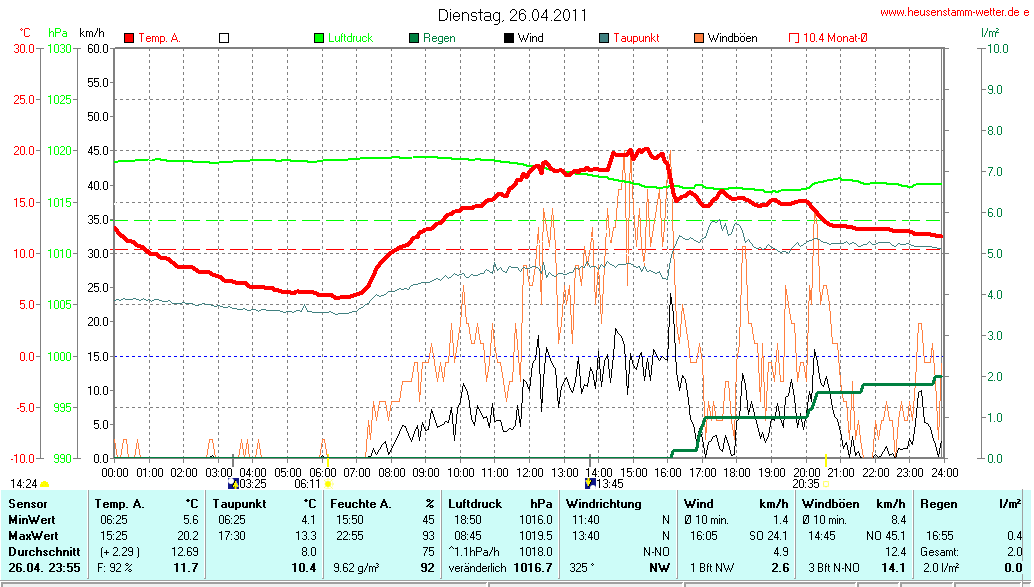Click the red Temp. A. legend swatch
Image resolution: width=1034 pixels, height=587 pixels.
click(129, 38)
